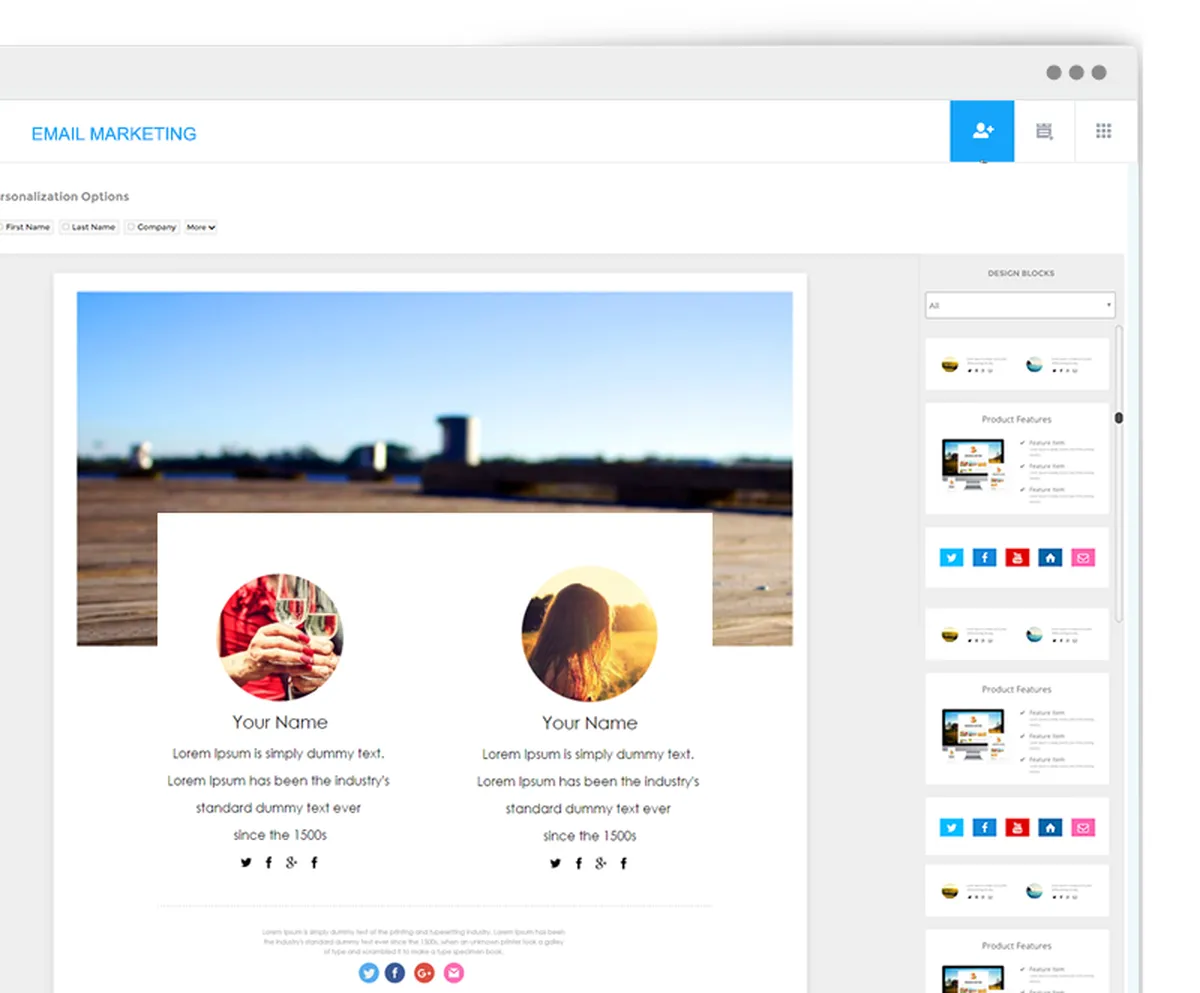Open the apps grid icon in header
The width and height of the screenshot is (1200, 993).
click(1104, 131)
